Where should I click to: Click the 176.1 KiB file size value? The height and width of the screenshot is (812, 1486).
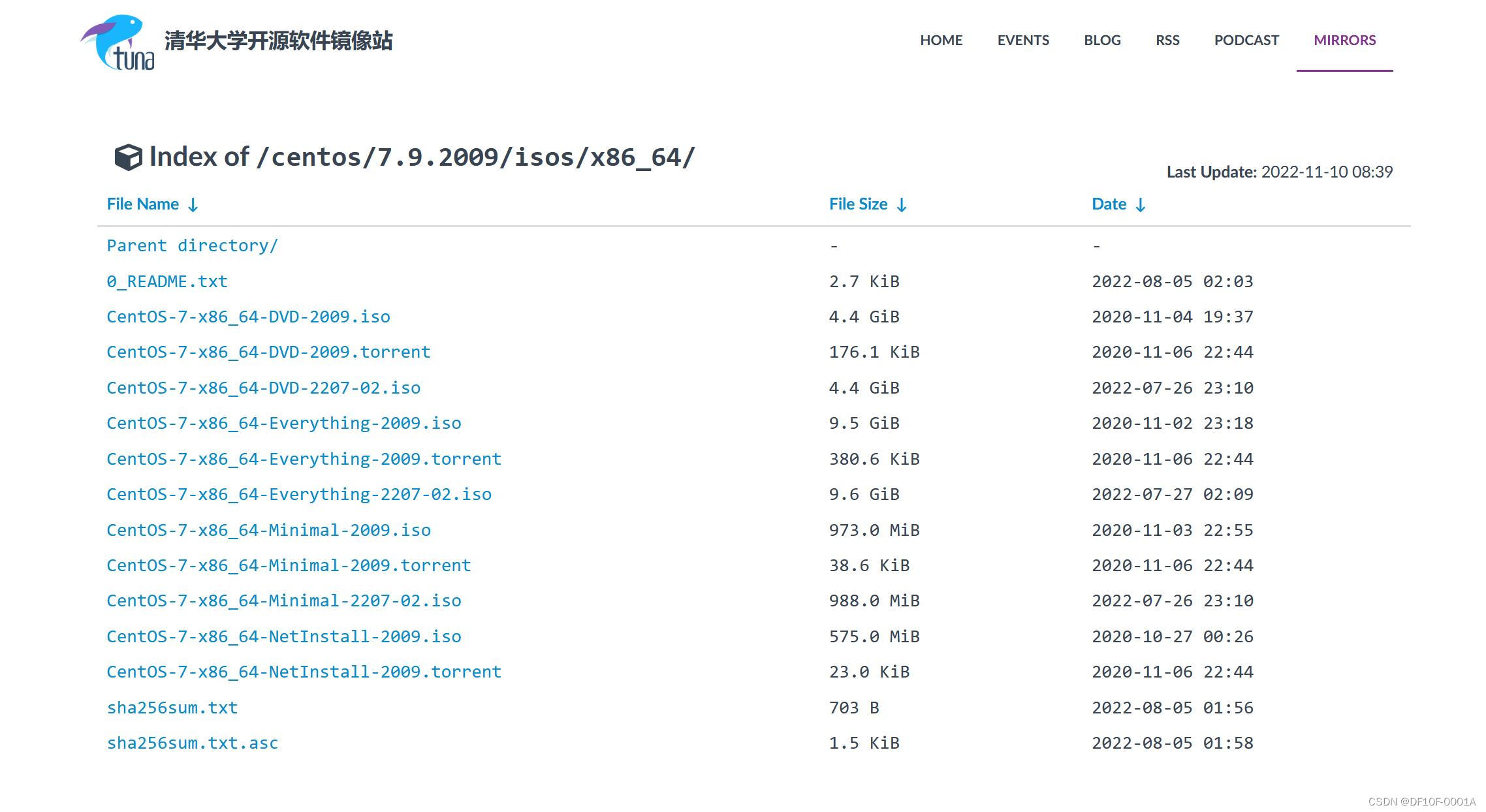(874, 352)
